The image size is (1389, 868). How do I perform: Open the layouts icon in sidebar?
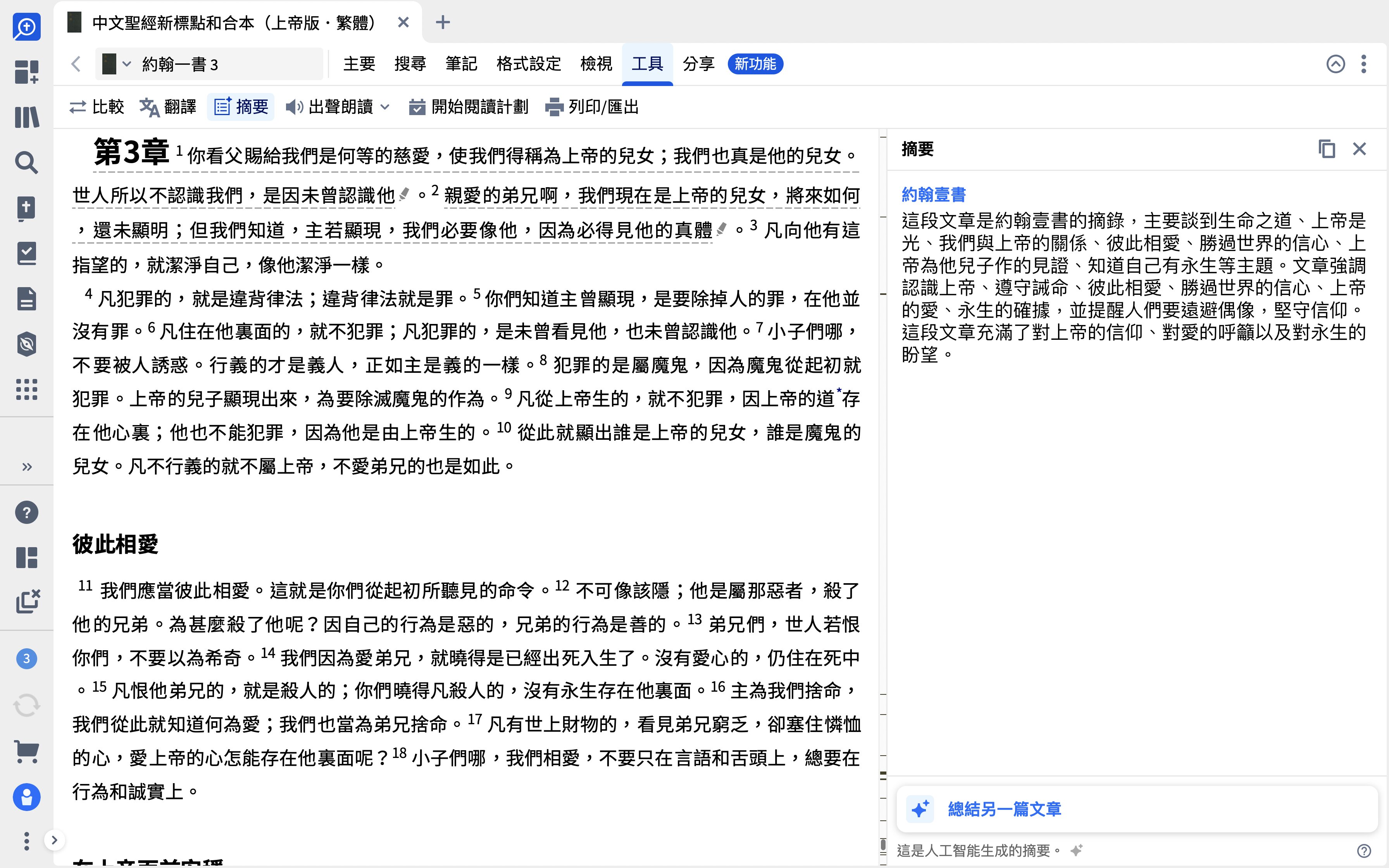point(26,558)
